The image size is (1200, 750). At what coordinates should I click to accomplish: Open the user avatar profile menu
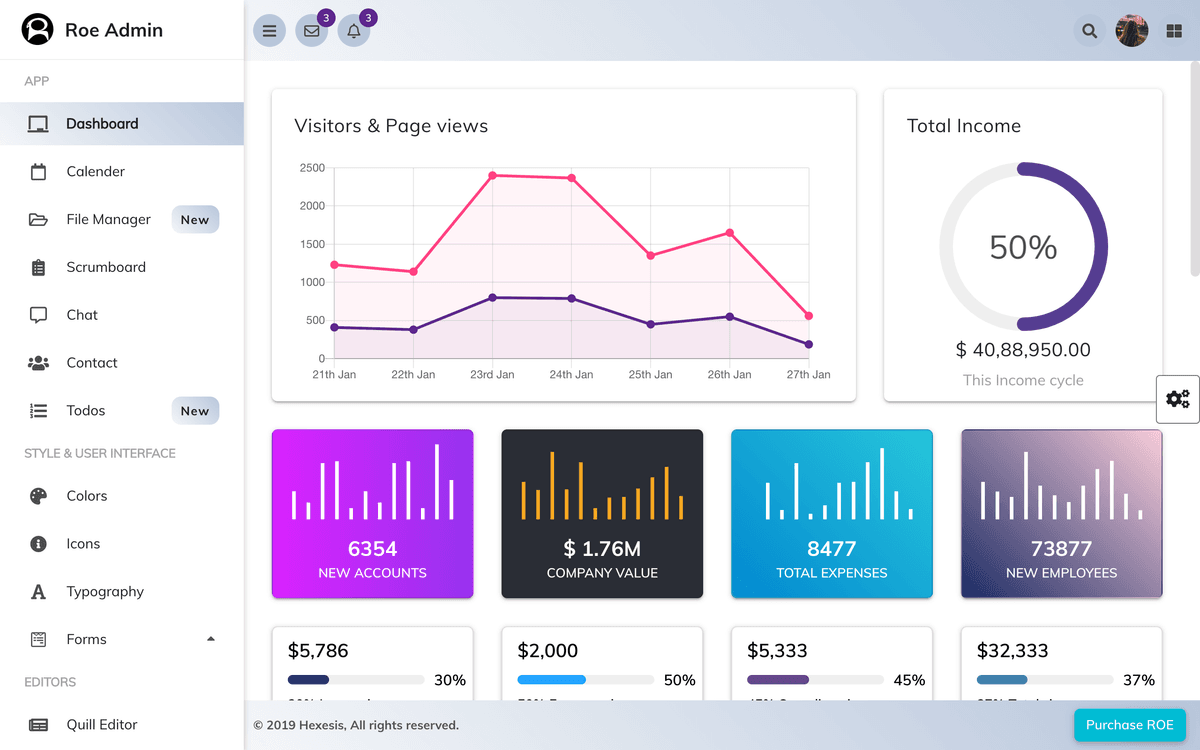click(x=1132, y=31)
